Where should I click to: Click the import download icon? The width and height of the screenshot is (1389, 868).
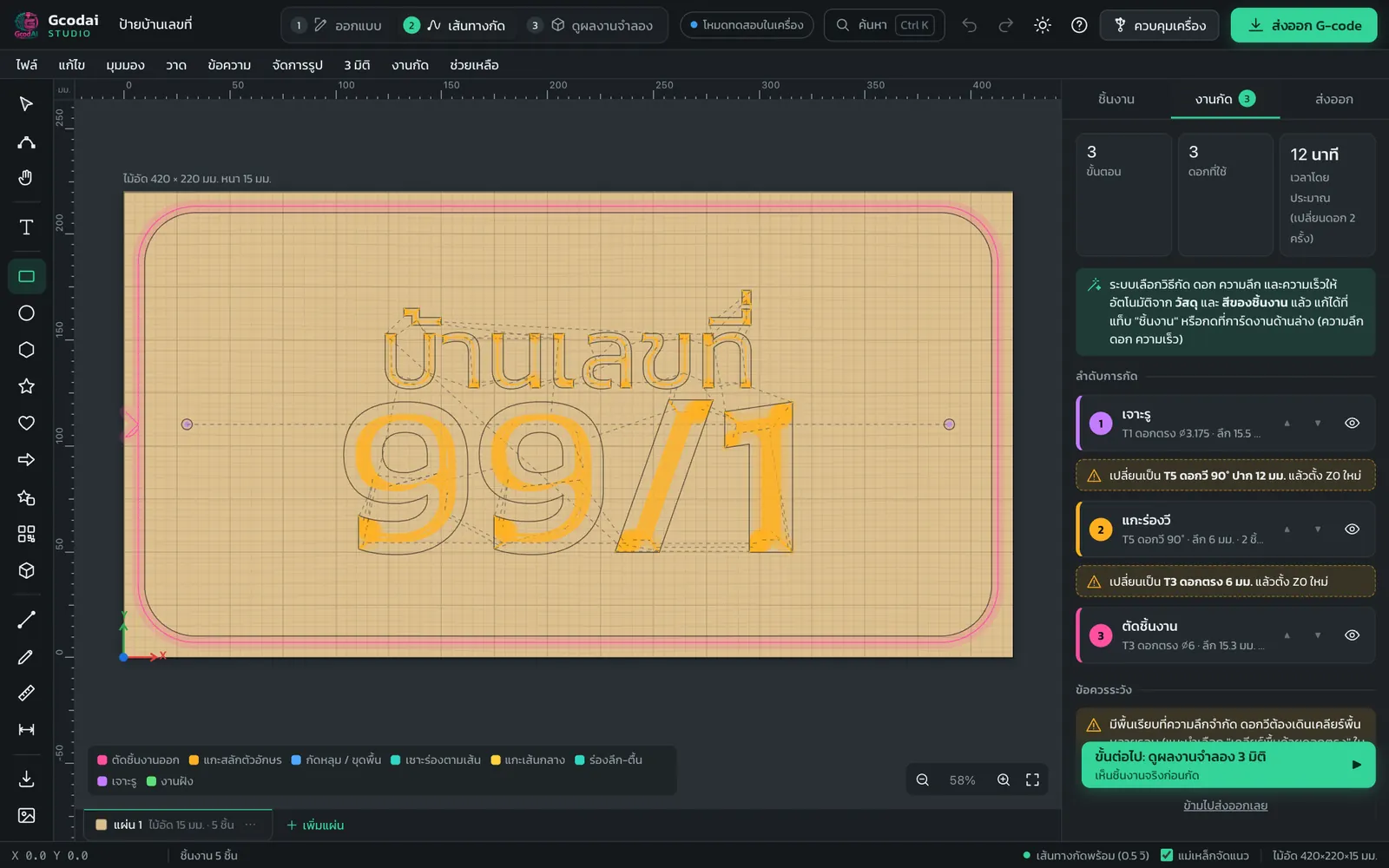pos(26,779)
